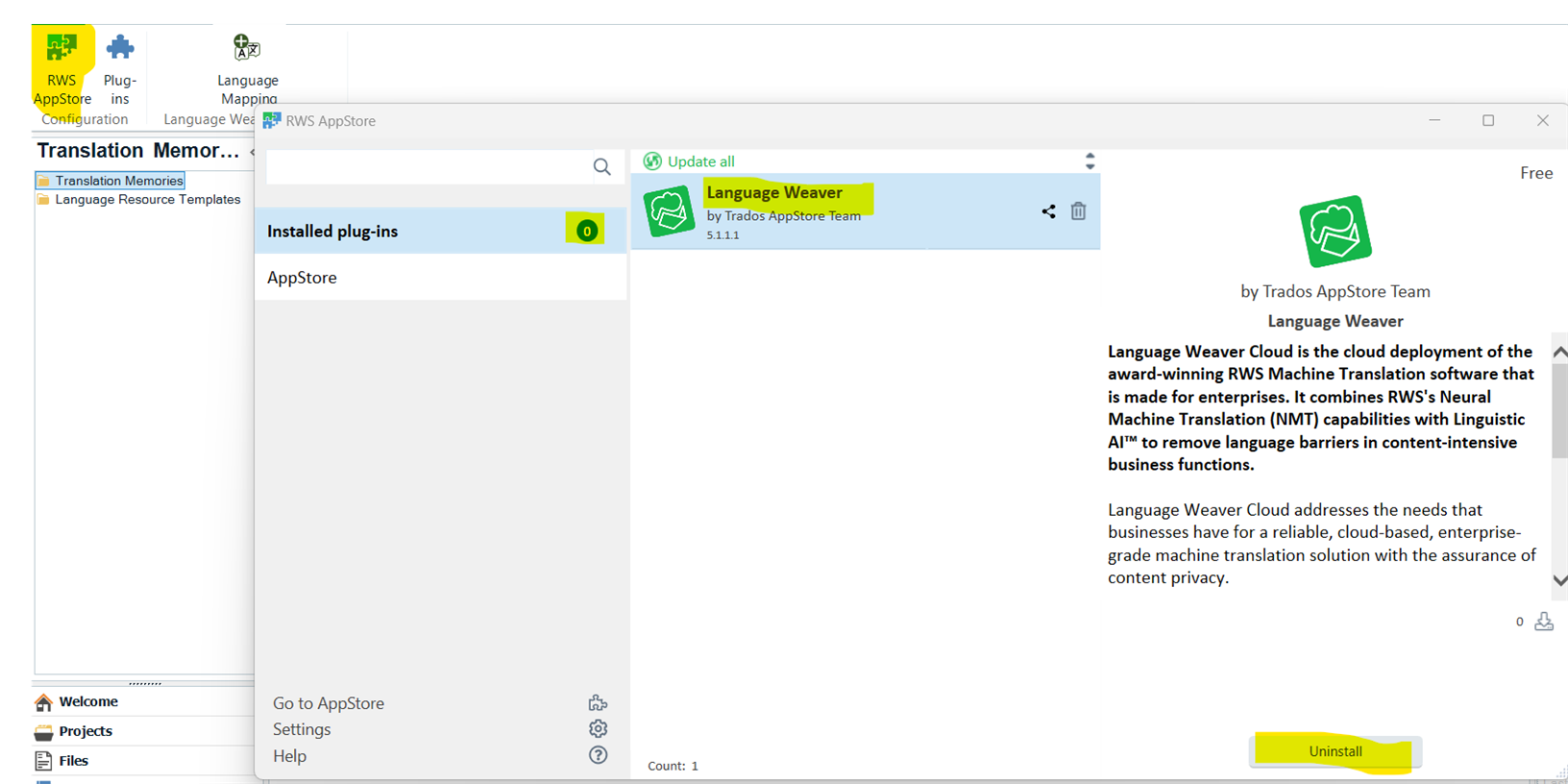Click the description scrollbar thumb

tap(1560, 410)
